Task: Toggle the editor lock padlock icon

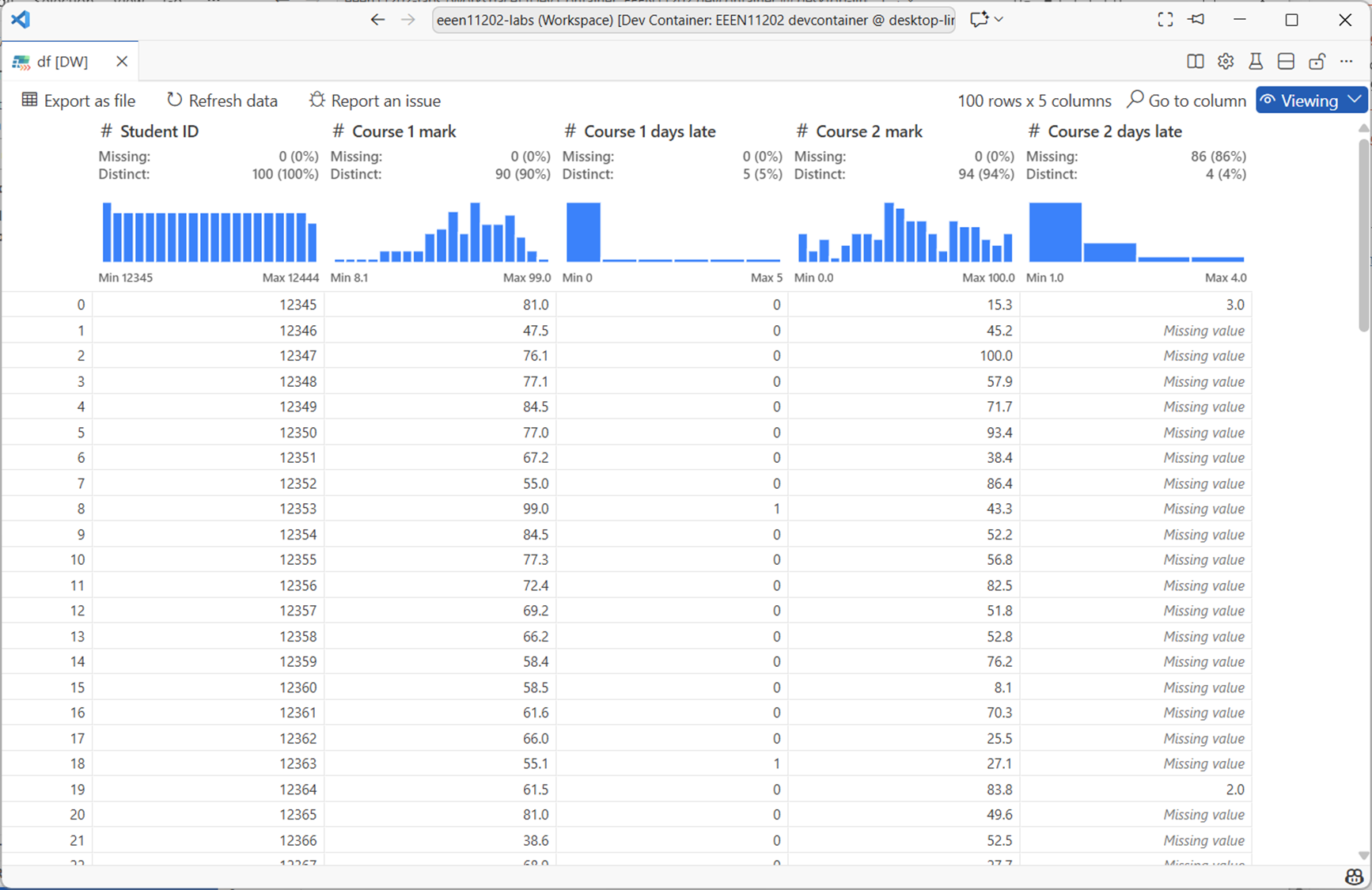Action: click(x=1317, y=62)
